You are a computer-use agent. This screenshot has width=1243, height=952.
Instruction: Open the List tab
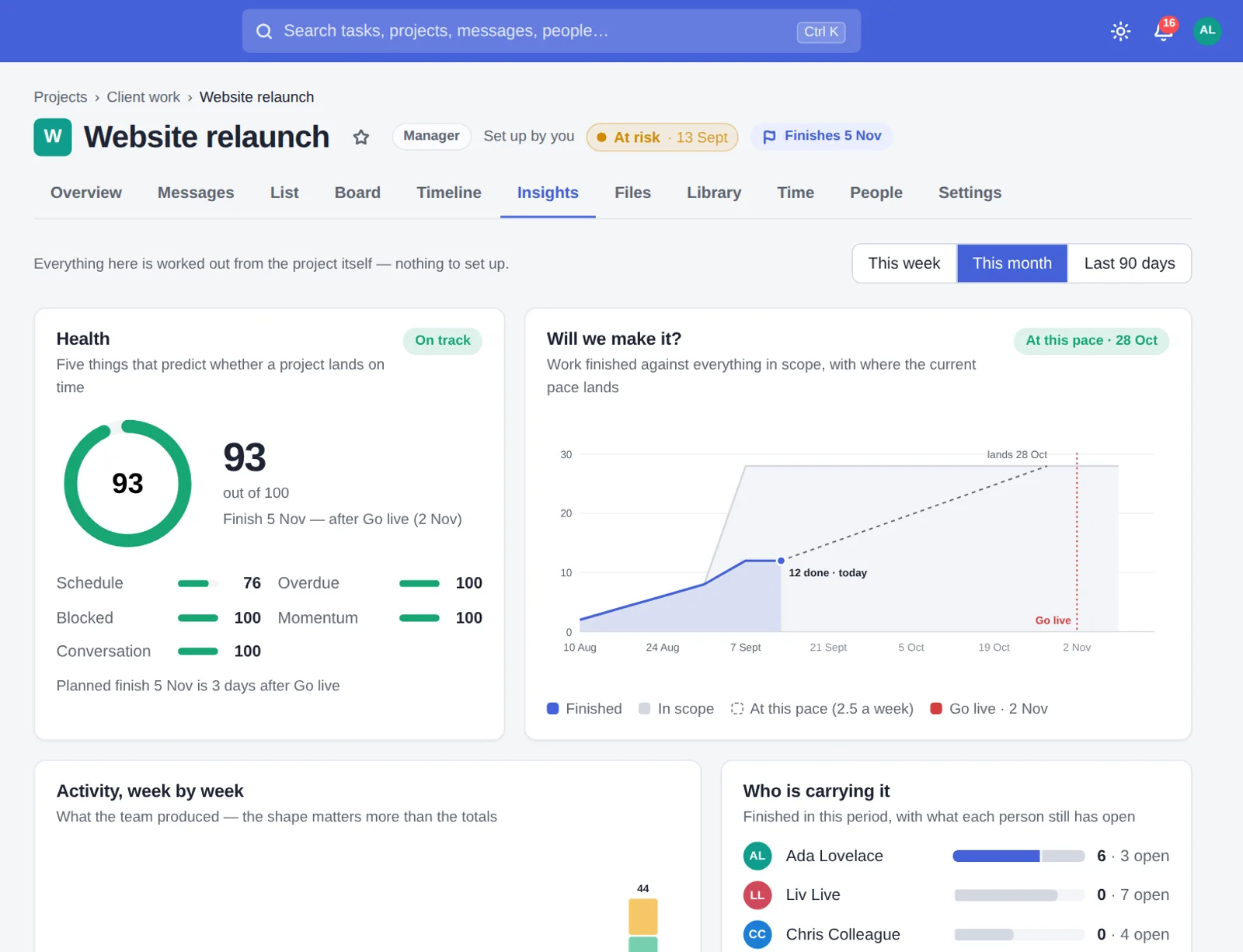[284, 193]
